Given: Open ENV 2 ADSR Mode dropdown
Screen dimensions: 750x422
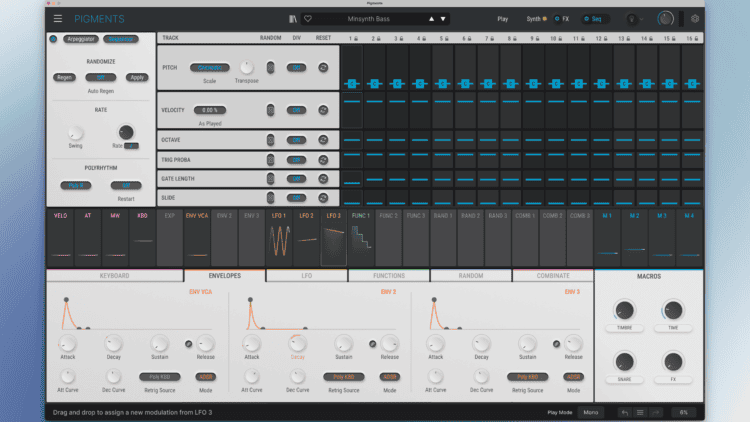Looking at the screenshot, I should pos(389,377).
